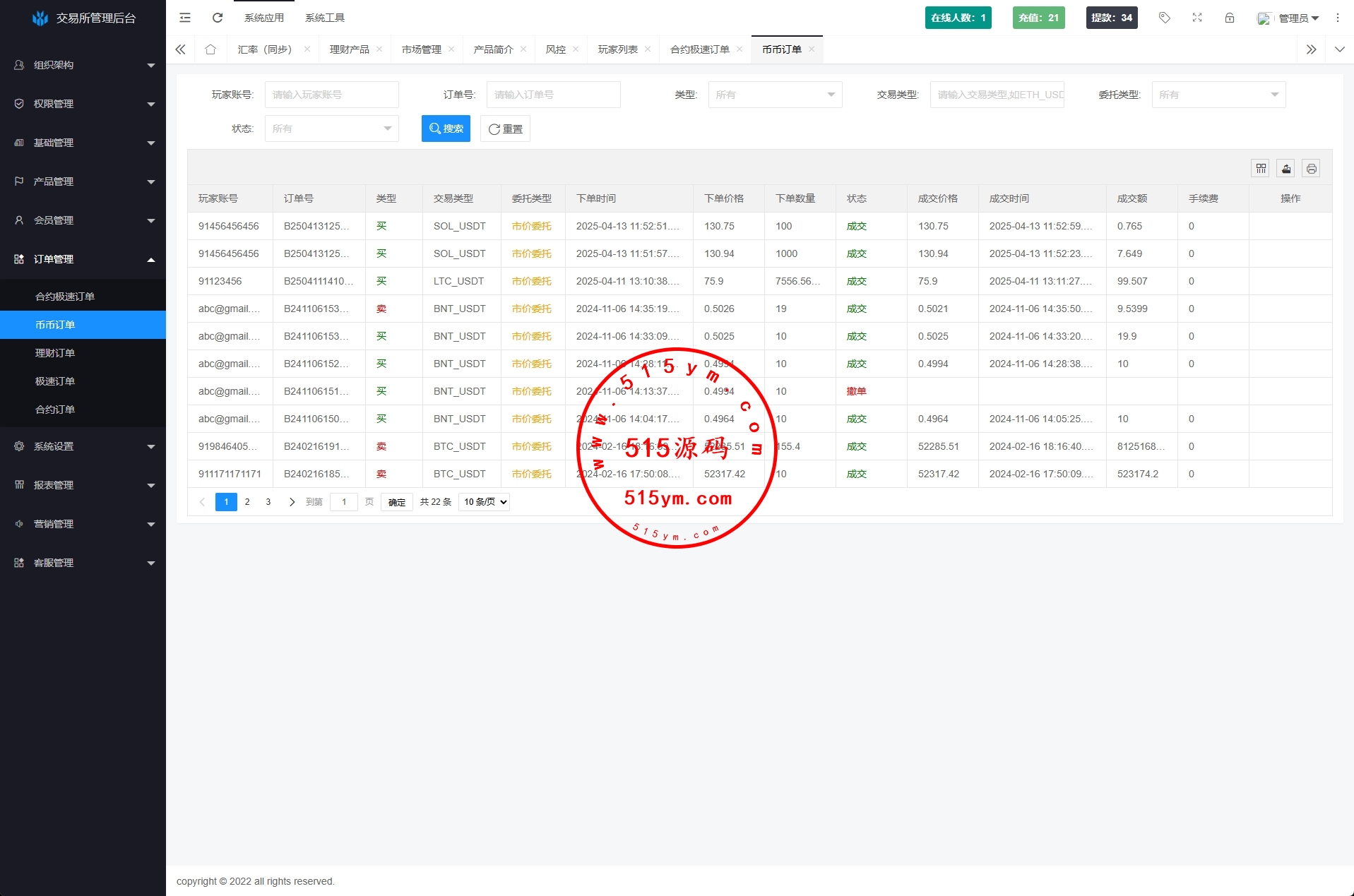The width and height of the screenshot is (1354, 896).
Task: Toggle the sidebar collapse menu icon
Action: point(185,18)
